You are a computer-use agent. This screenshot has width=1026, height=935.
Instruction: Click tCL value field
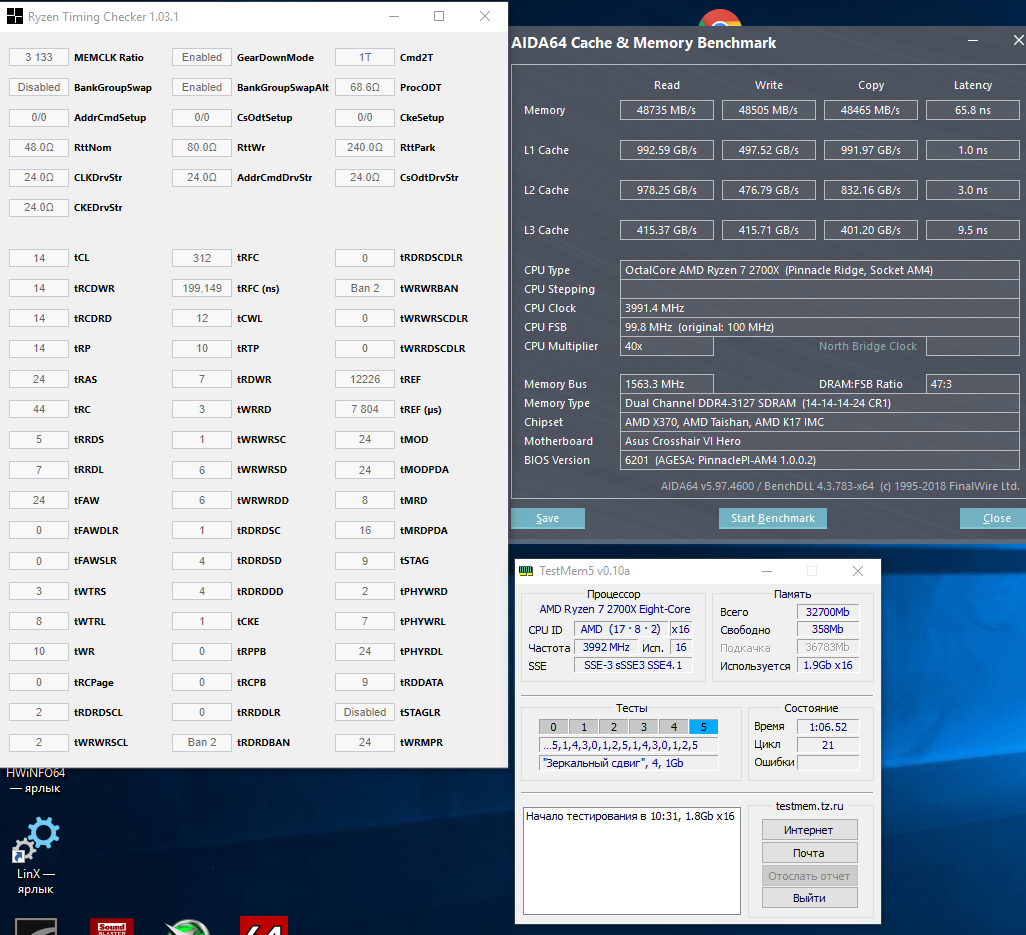[39, 258]
